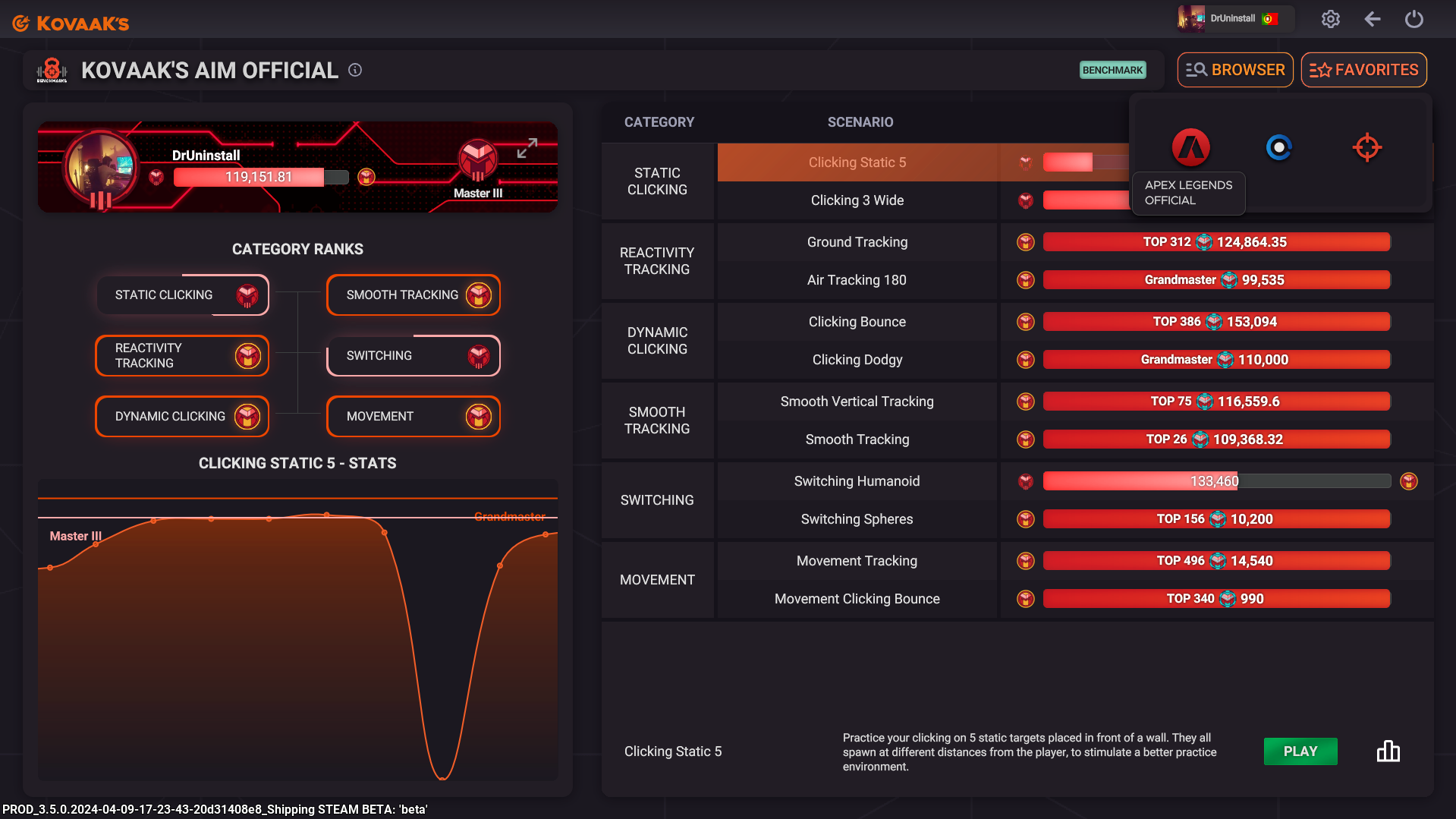Image resolution: width=1456 pixels, height=819 pixels.
Task: Click the Scenario column header
Action: [x=860, y=122]
